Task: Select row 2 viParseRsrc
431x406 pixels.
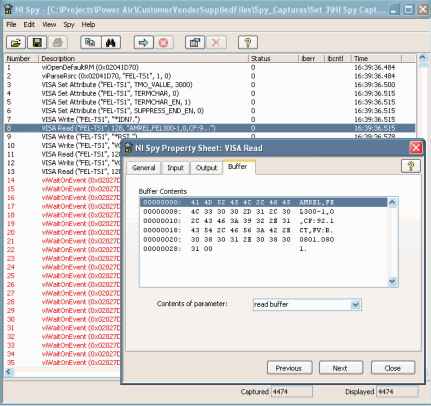Action: pos(210,76)
